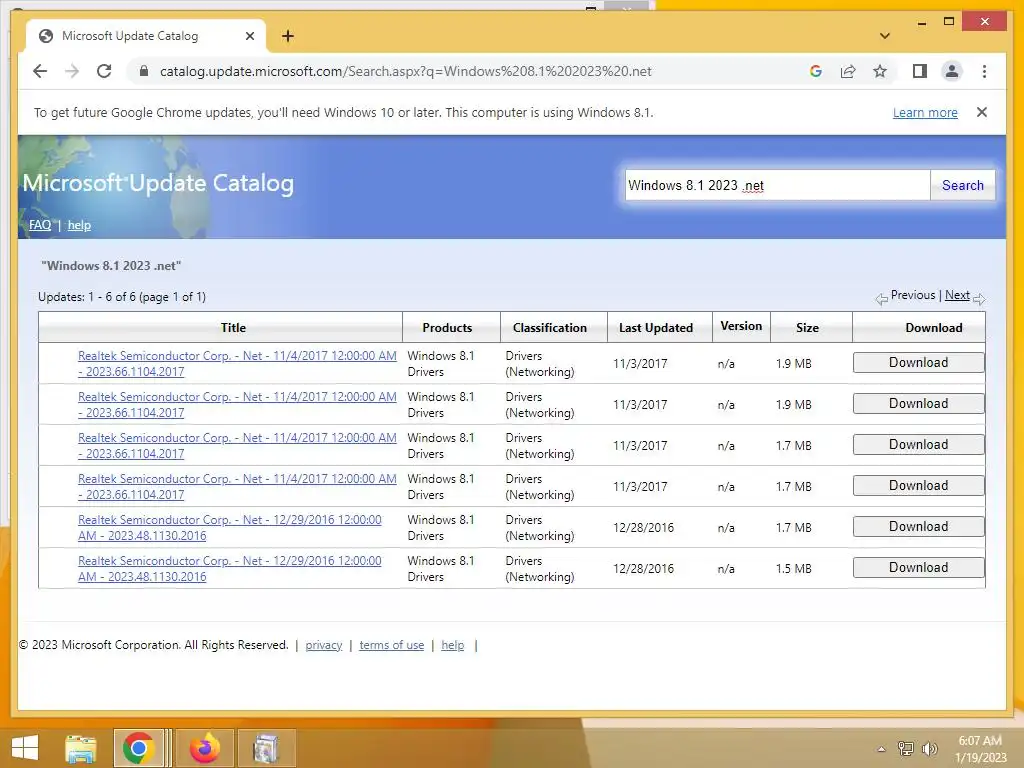
Task: Open the FAQ link
Action: point(40,225)
